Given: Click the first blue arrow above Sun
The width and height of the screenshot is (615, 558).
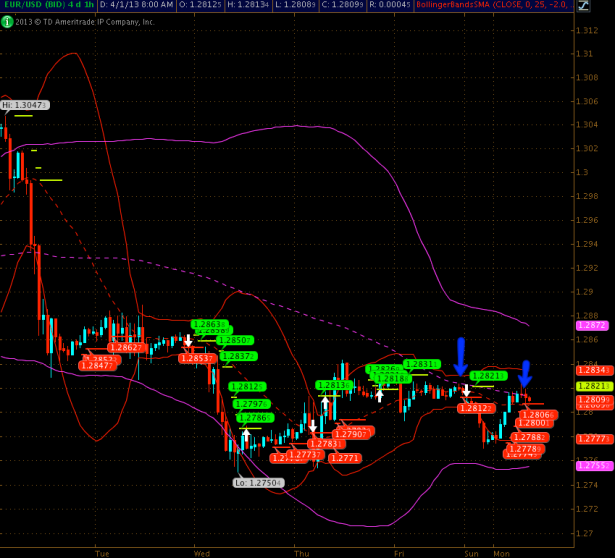Looking at the screenshot, I should (x=461, y=356).
